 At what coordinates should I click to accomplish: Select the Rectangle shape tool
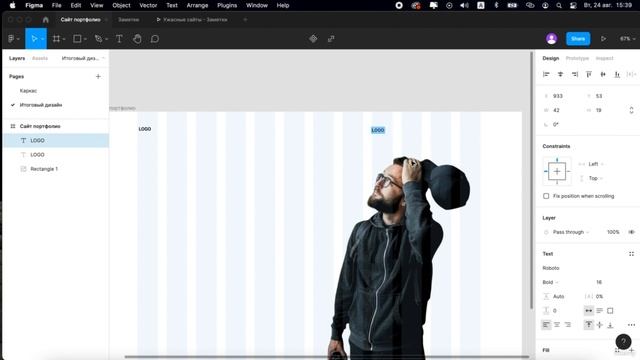(x=77, y=39)
